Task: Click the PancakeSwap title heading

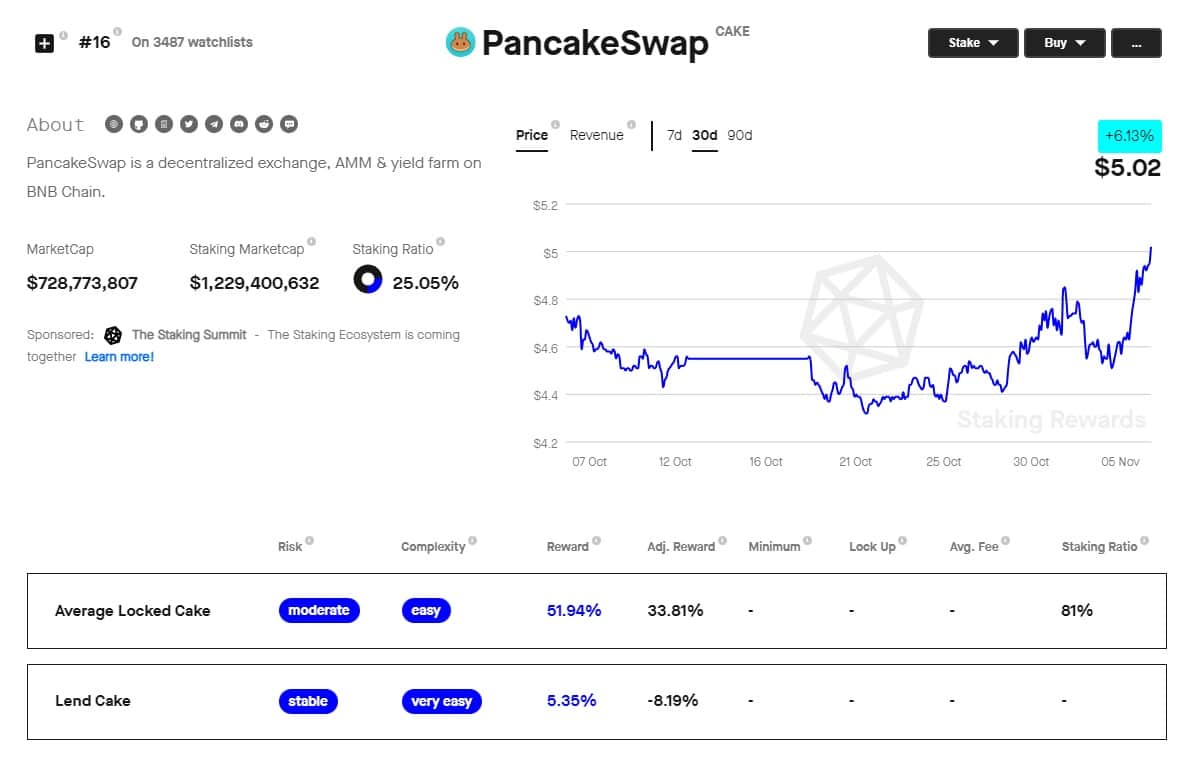Action: coord(595,43)
